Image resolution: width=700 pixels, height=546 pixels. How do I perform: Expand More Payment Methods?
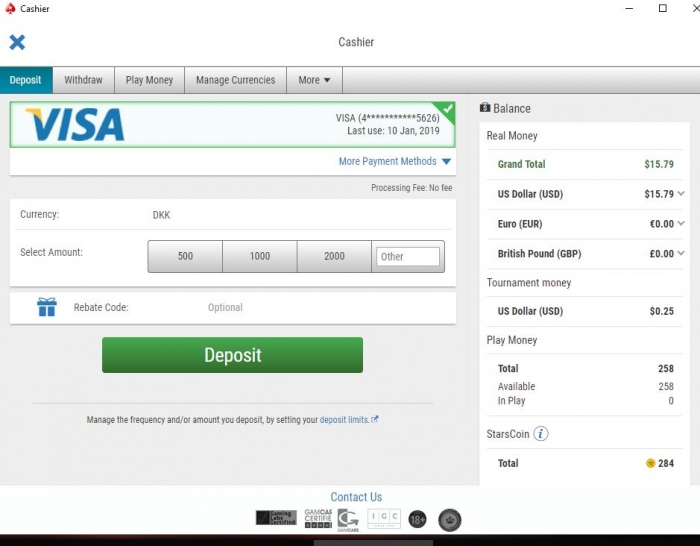point(395,161)
